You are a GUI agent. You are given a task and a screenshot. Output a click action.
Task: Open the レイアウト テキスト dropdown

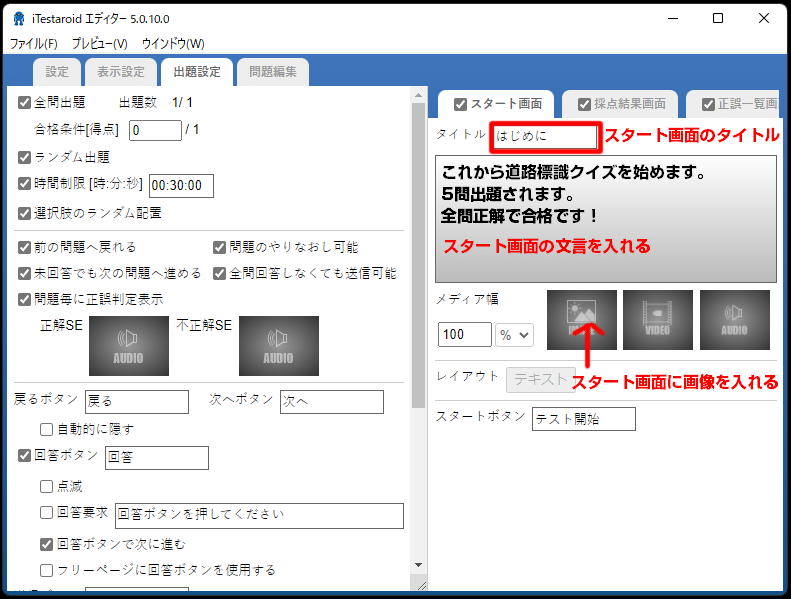tap(540, 379)
